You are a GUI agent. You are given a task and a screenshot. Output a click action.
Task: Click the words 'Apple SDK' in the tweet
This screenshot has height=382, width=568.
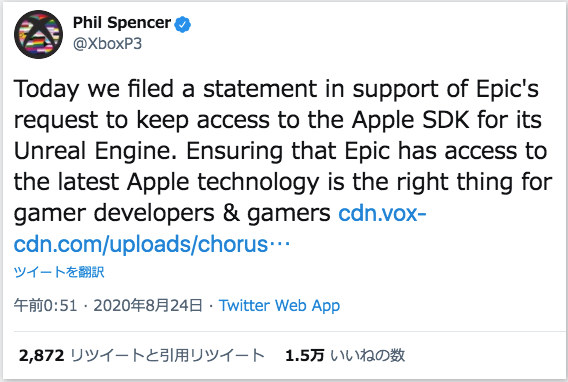click(411, 119)
